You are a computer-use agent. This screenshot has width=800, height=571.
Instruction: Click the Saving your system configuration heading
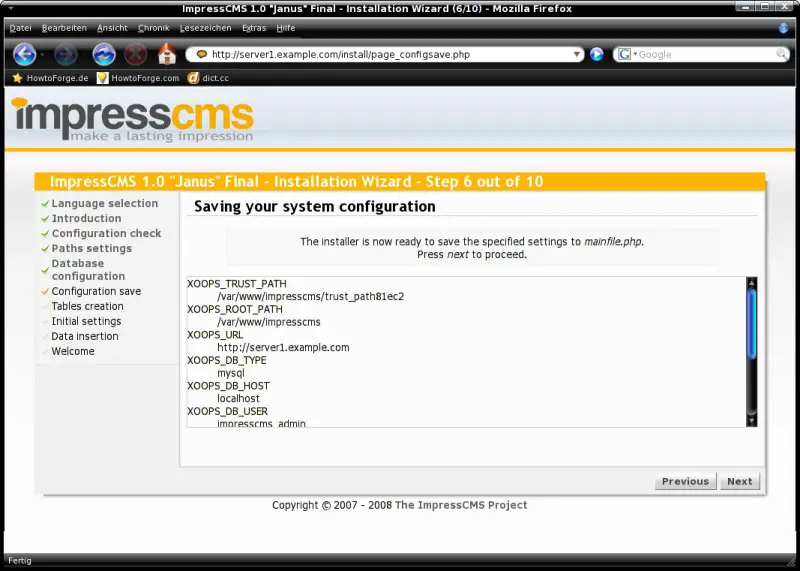[x=315, y=206]
